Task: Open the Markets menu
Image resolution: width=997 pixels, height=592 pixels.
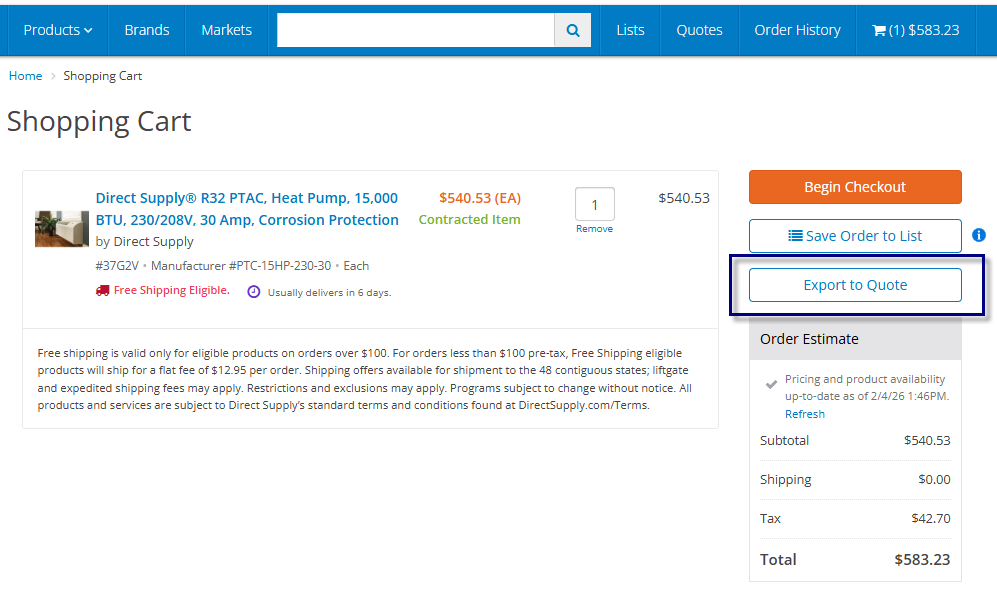Action: coord(226,30)
